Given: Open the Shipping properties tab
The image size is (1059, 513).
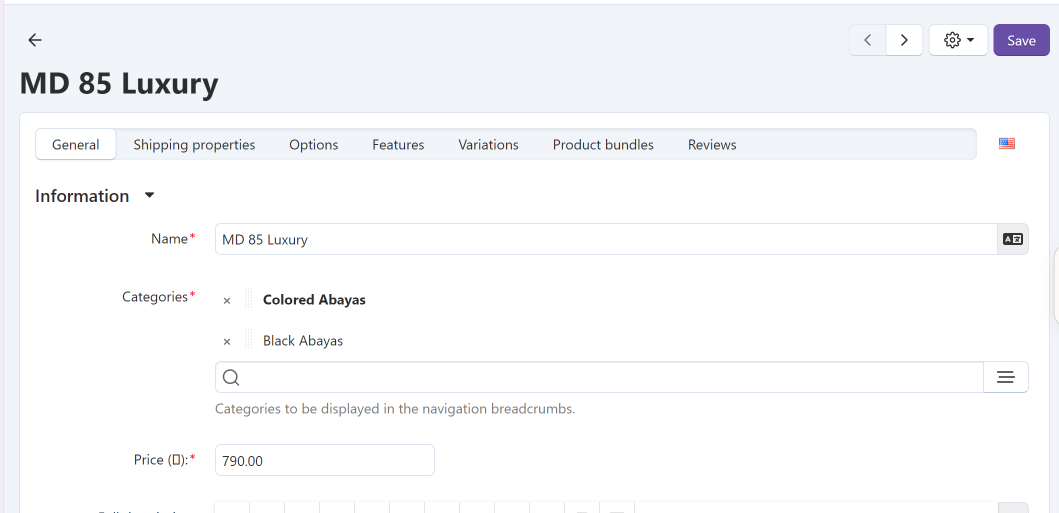Looking at the screenshot, I should pos(195,144).
